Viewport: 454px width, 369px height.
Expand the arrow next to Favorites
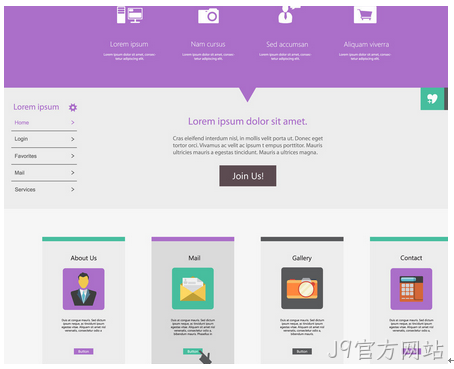[73, 156]
